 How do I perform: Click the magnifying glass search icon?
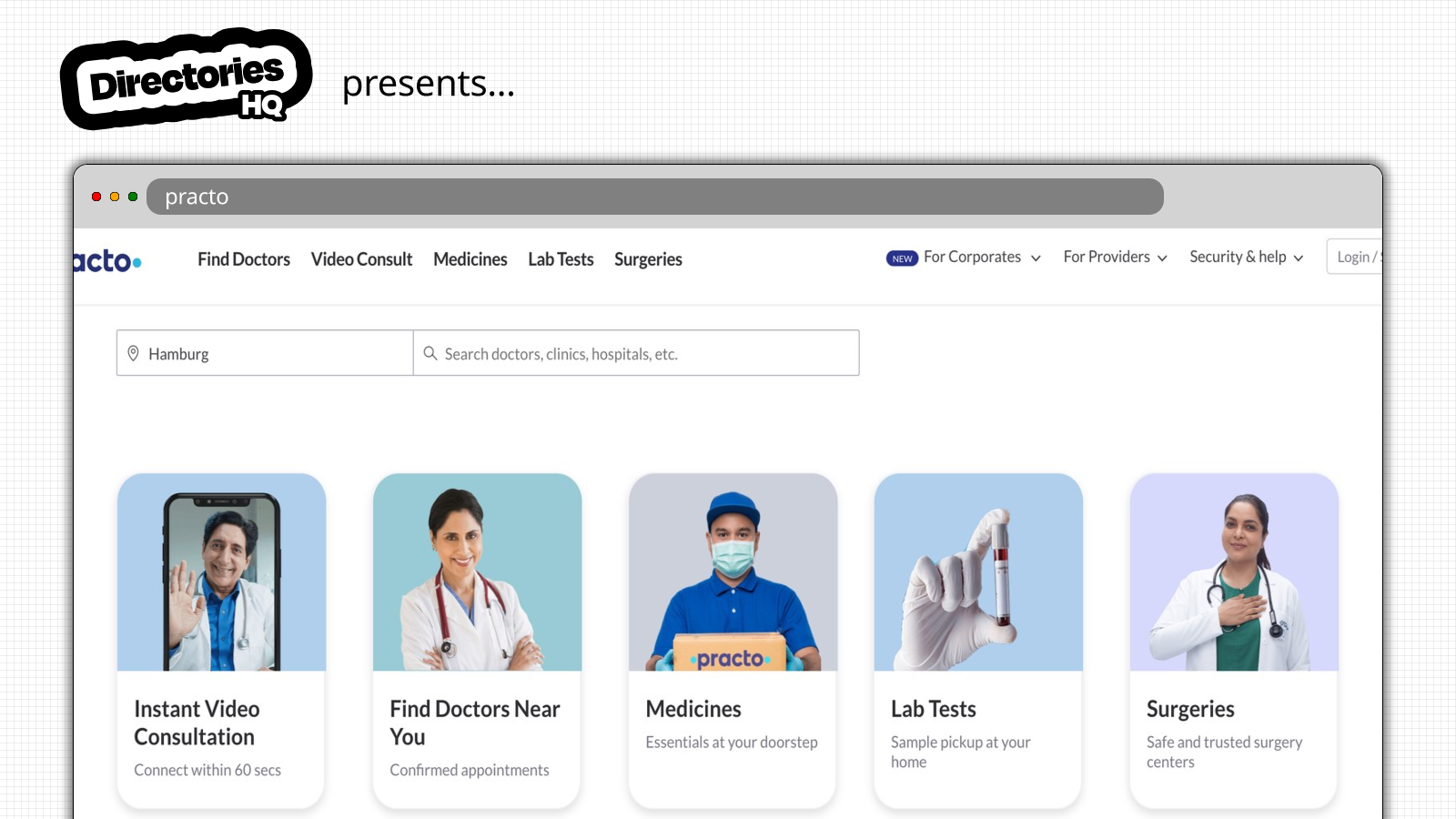pos(430,353)
